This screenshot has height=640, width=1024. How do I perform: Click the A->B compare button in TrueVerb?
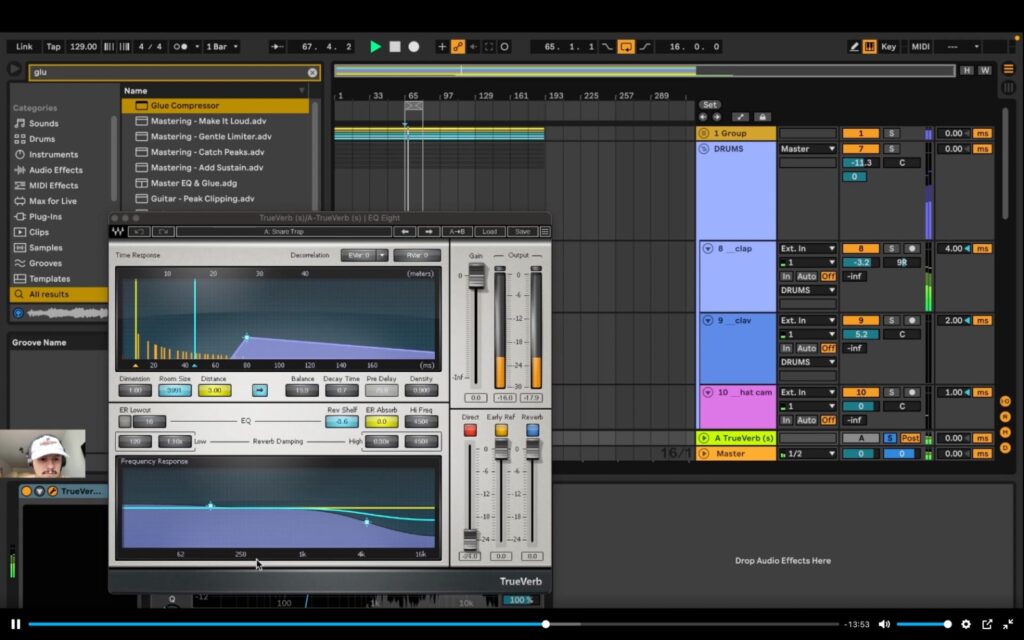[456, 231]
